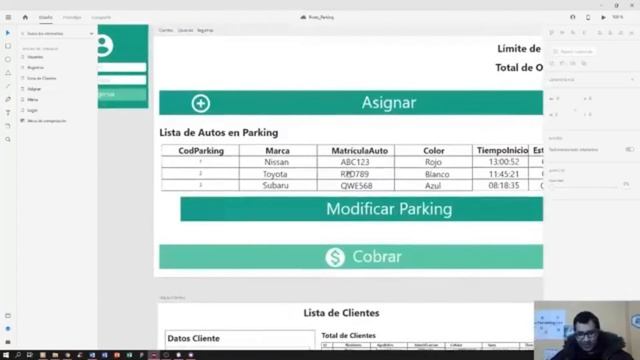Click the 'Lista de Clientes' artboard heading
The height and width of the screenshot is (360, 640).
click(x=341, y=313)
